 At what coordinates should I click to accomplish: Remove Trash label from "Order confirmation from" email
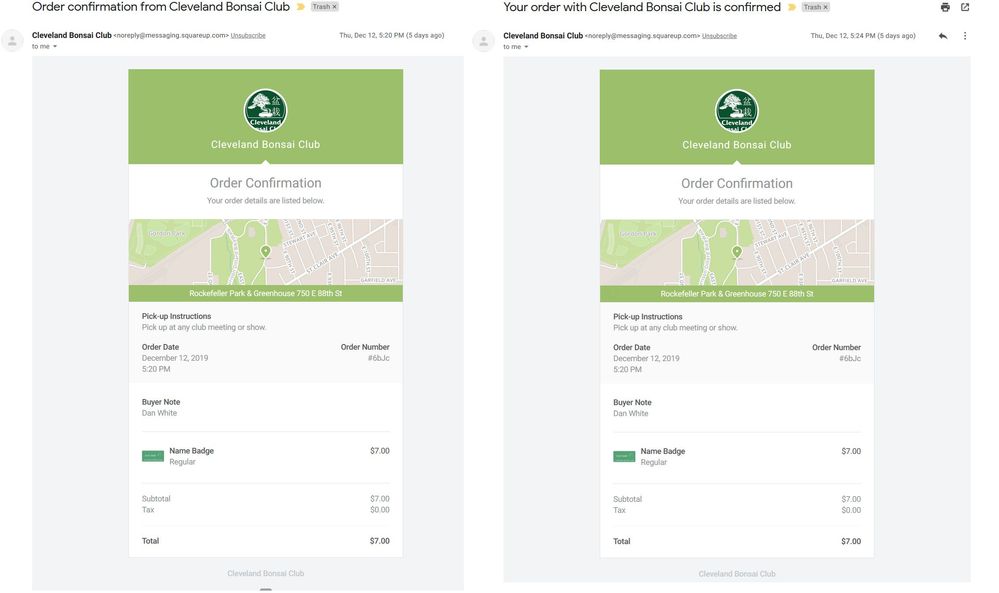(335, 7)
